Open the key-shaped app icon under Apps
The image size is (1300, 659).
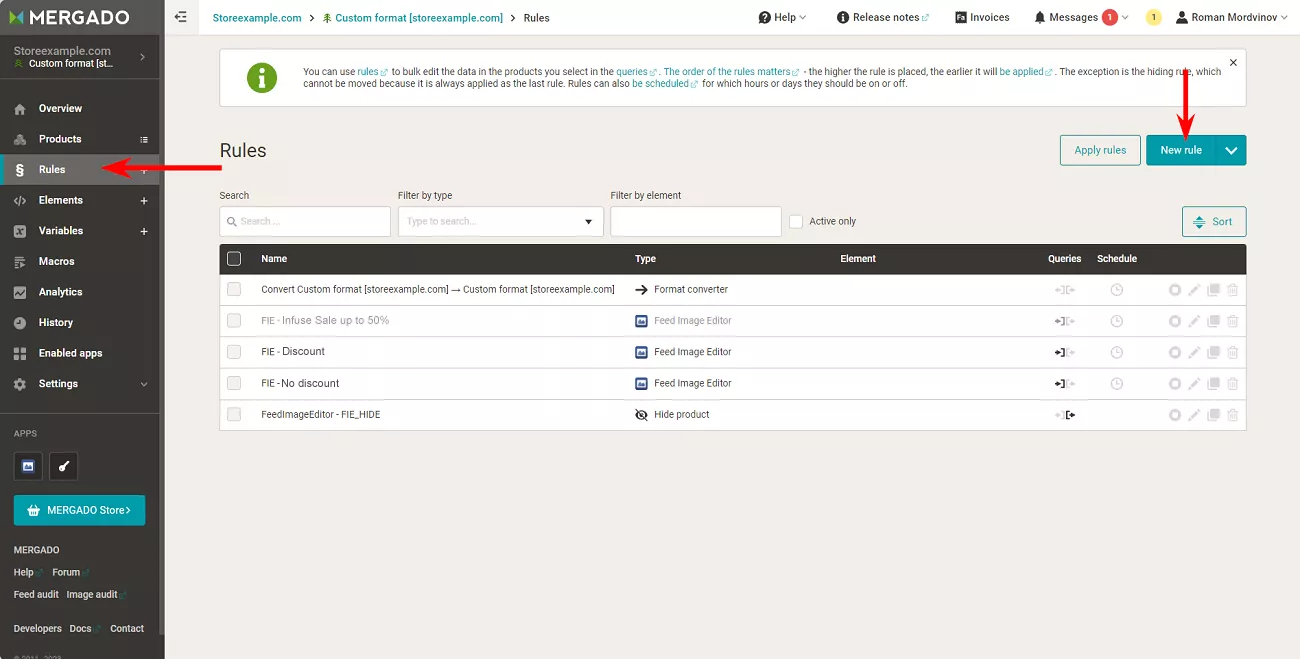[63, 466]
